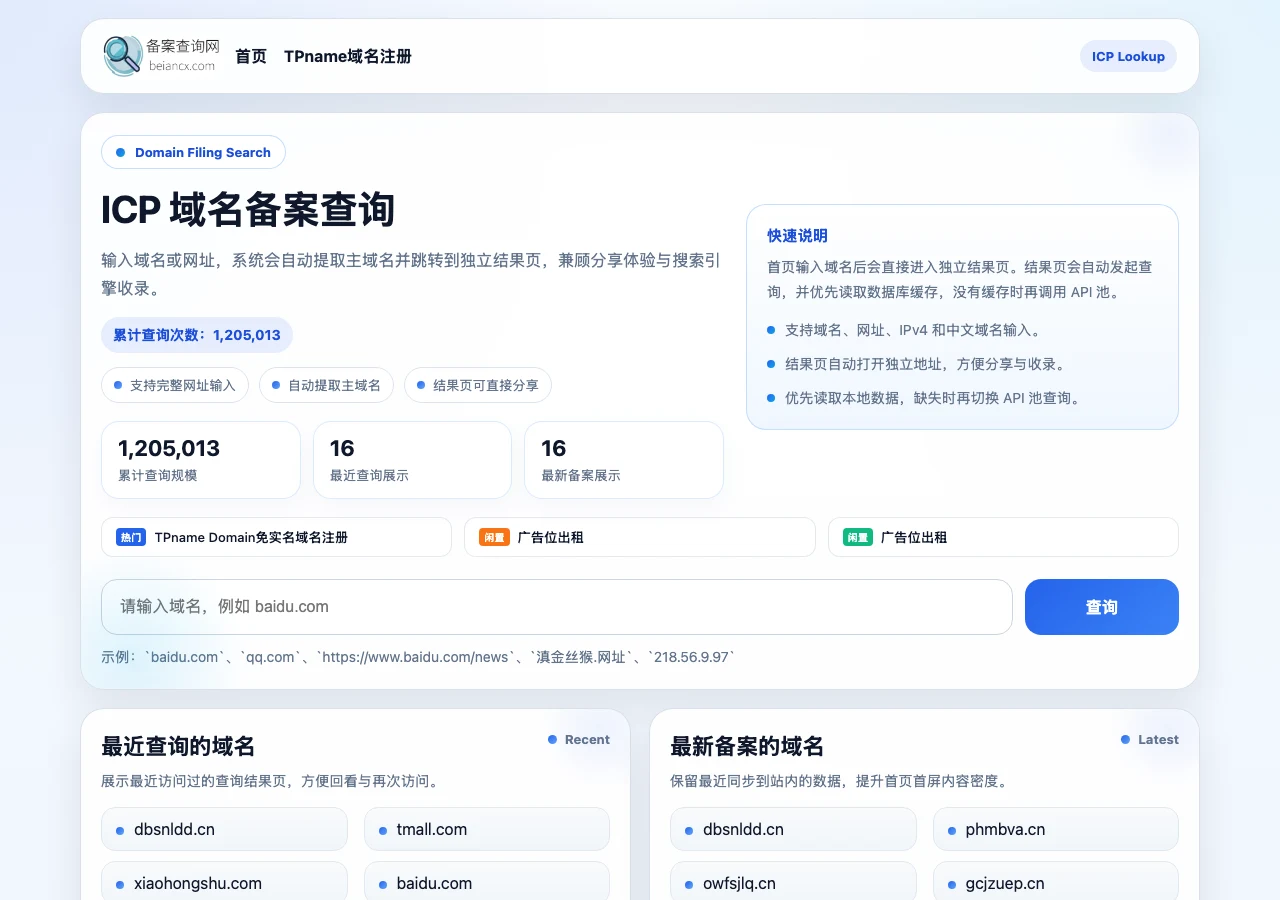Open baidu.com in the recent queries list
This screenshot has height=900, width=1280.
[x=487, y=883]
